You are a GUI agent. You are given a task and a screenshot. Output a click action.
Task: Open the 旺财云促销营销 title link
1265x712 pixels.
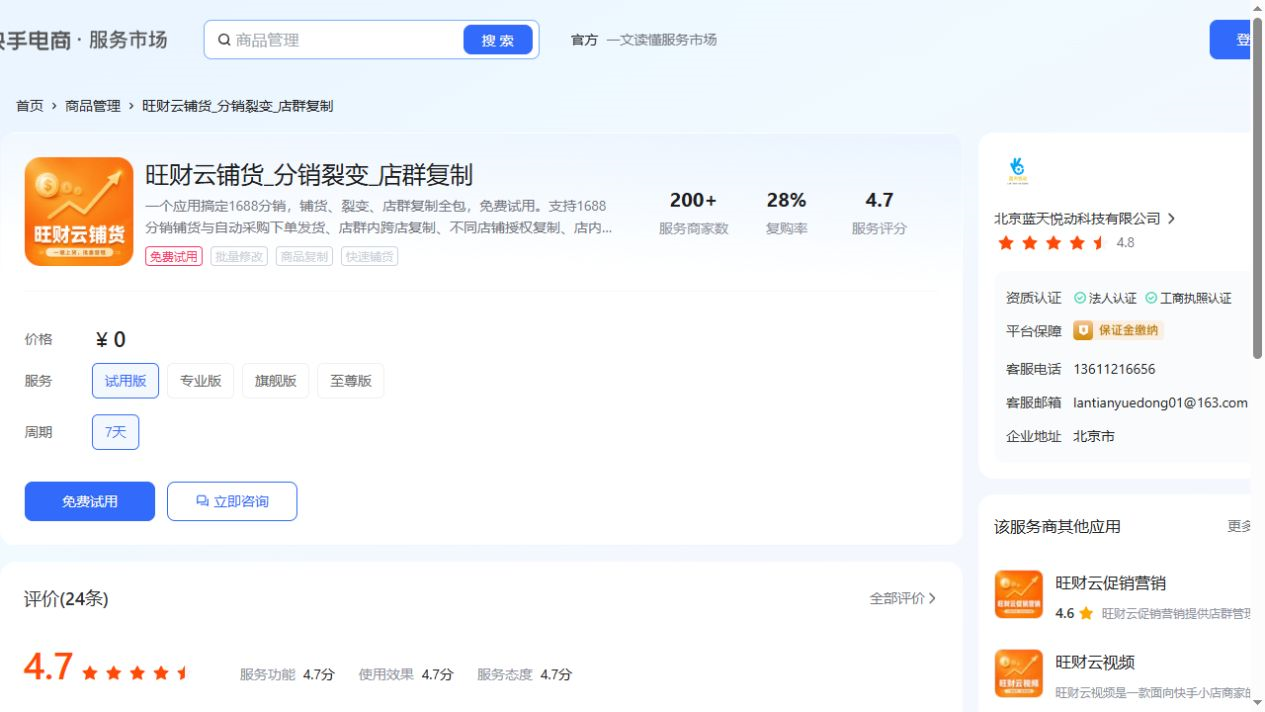1110,583
